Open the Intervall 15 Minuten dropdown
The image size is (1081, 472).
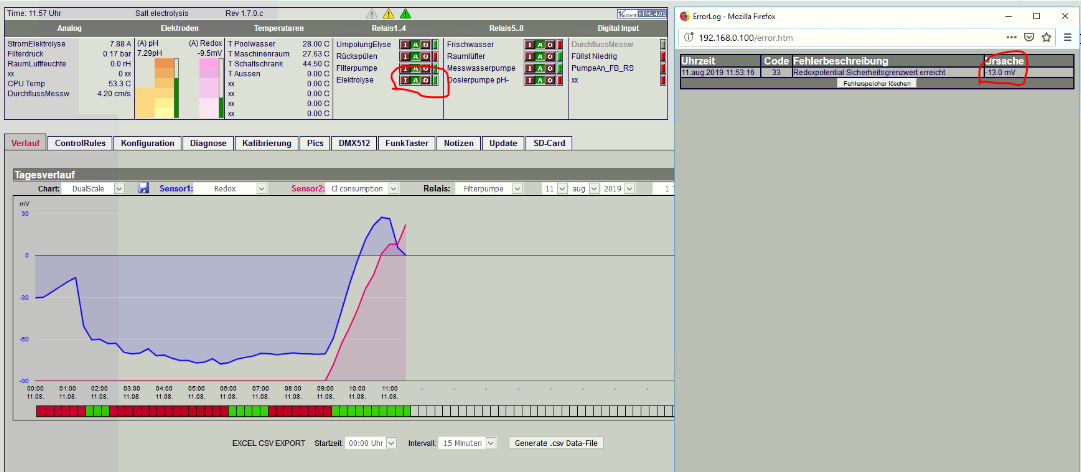[467, 443]
